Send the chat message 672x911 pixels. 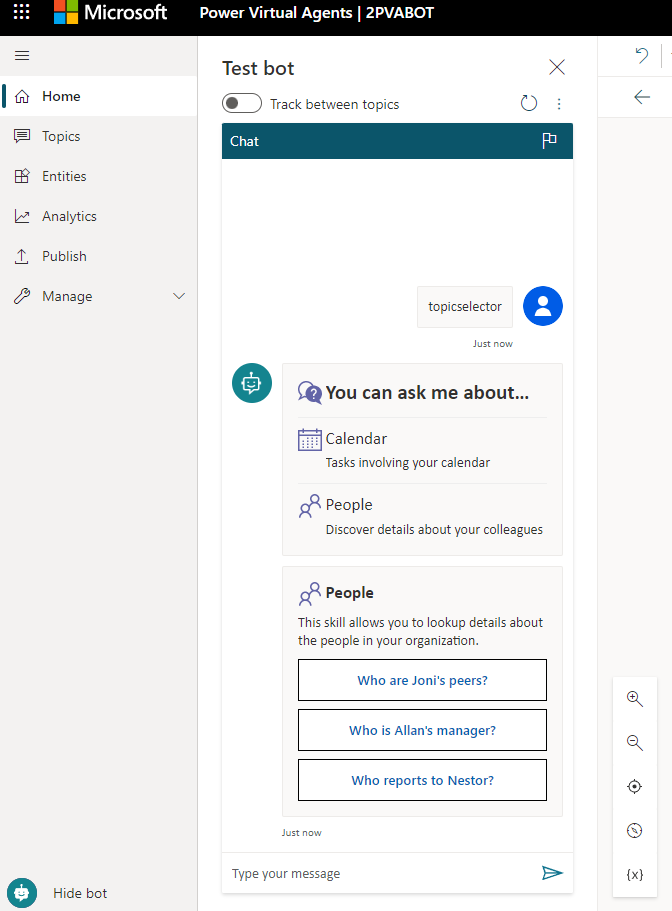click(552, 873)
